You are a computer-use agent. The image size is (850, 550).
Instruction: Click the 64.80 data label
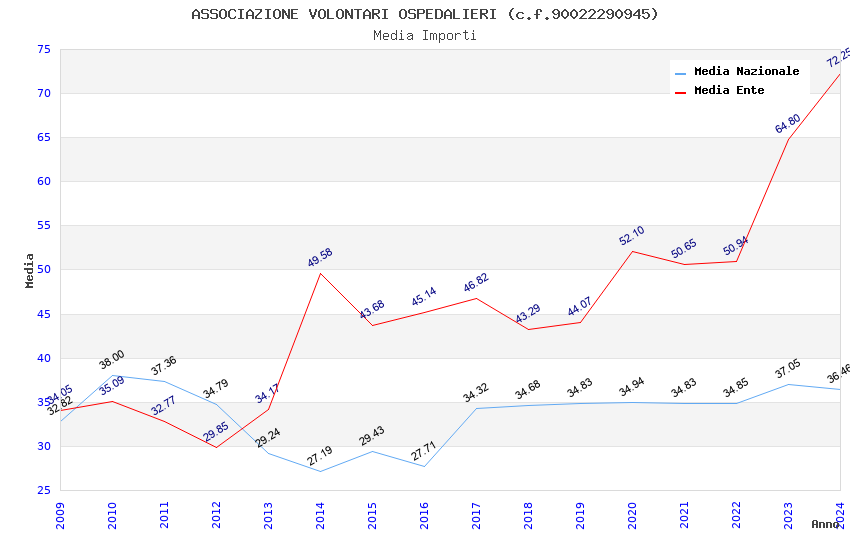pyautogui.click(x=787, y=124)
